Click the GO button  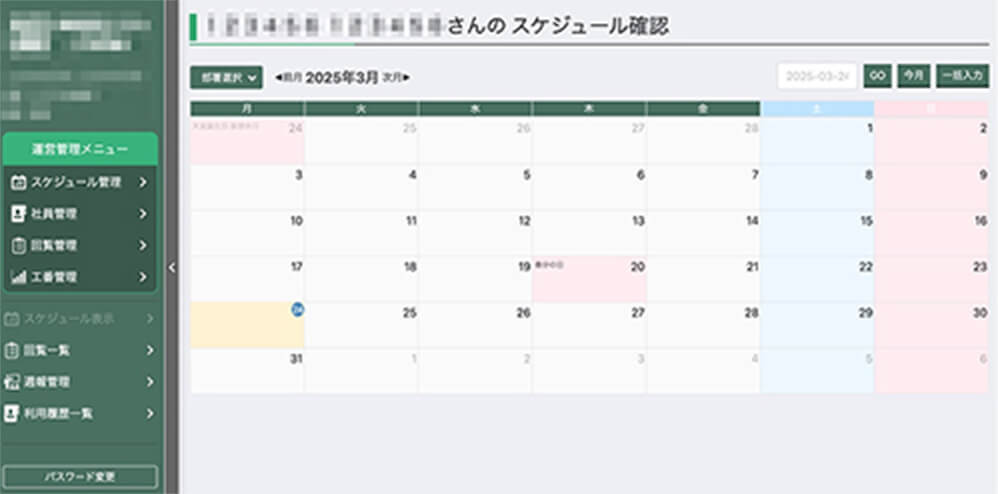click(878, 76)
